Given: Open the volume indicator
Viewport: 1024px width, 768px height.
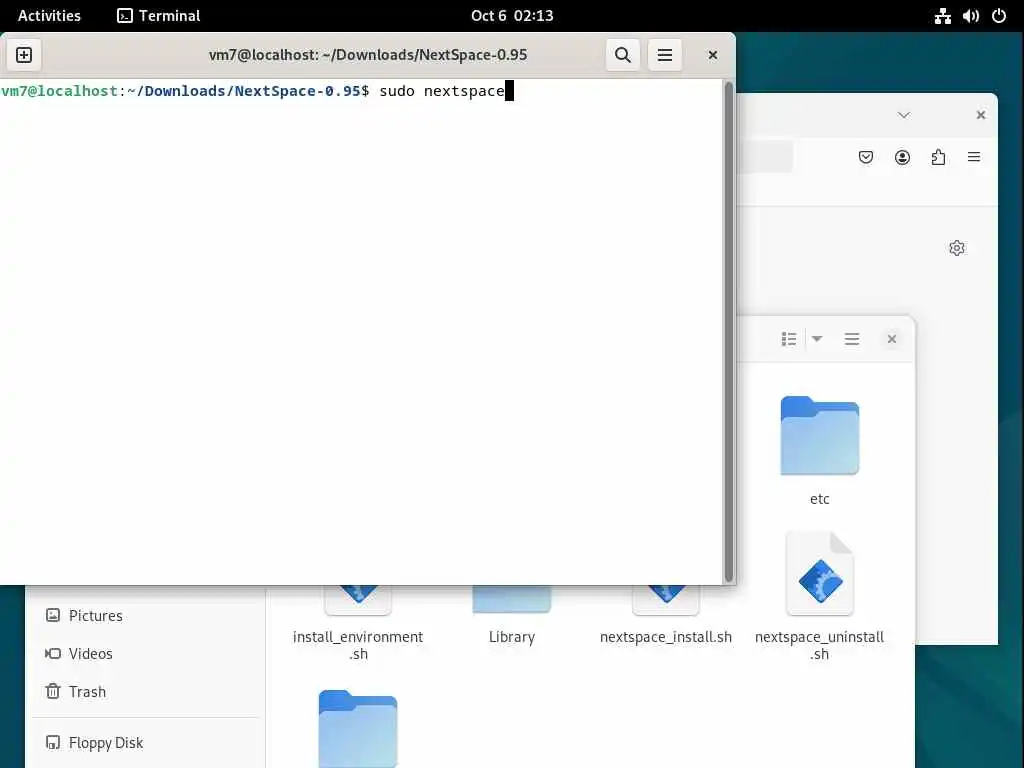Looking at the screenshot, I should point(970,16).
